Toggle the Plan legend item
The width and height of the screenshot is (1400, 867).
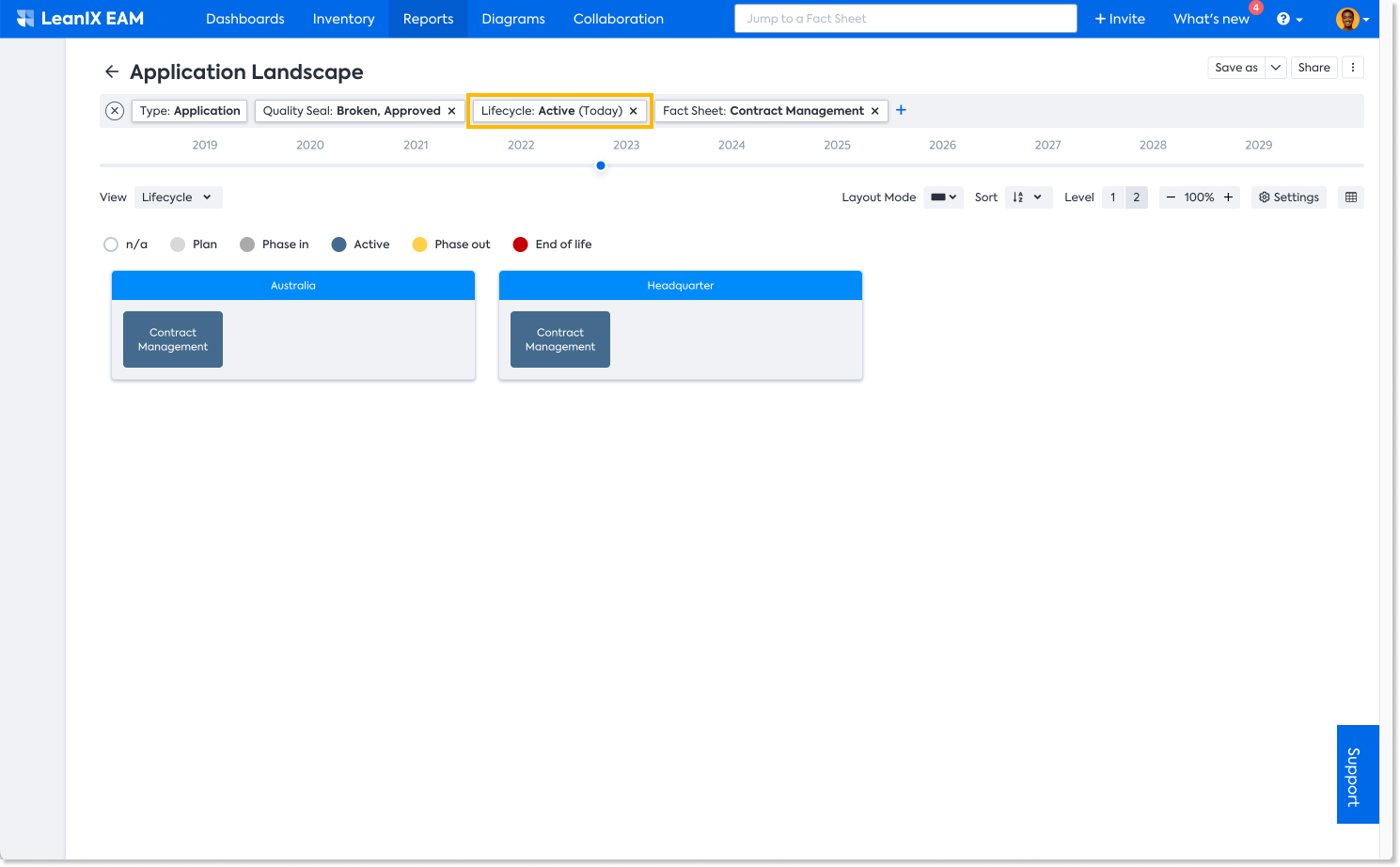click(194, 244)
